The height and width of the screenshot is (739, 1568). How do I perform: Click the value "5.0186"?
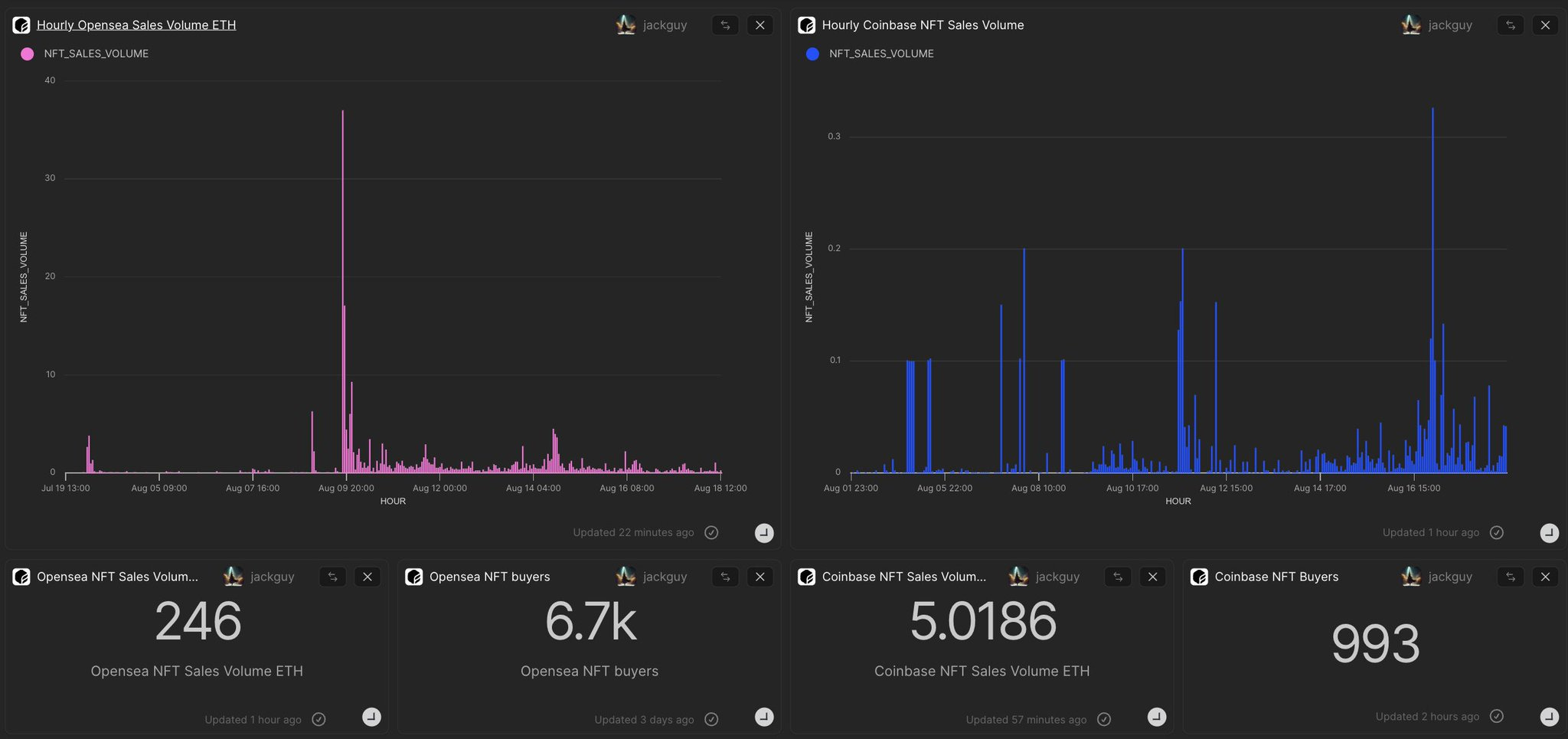pyautogui.click(x=983, y=621)
